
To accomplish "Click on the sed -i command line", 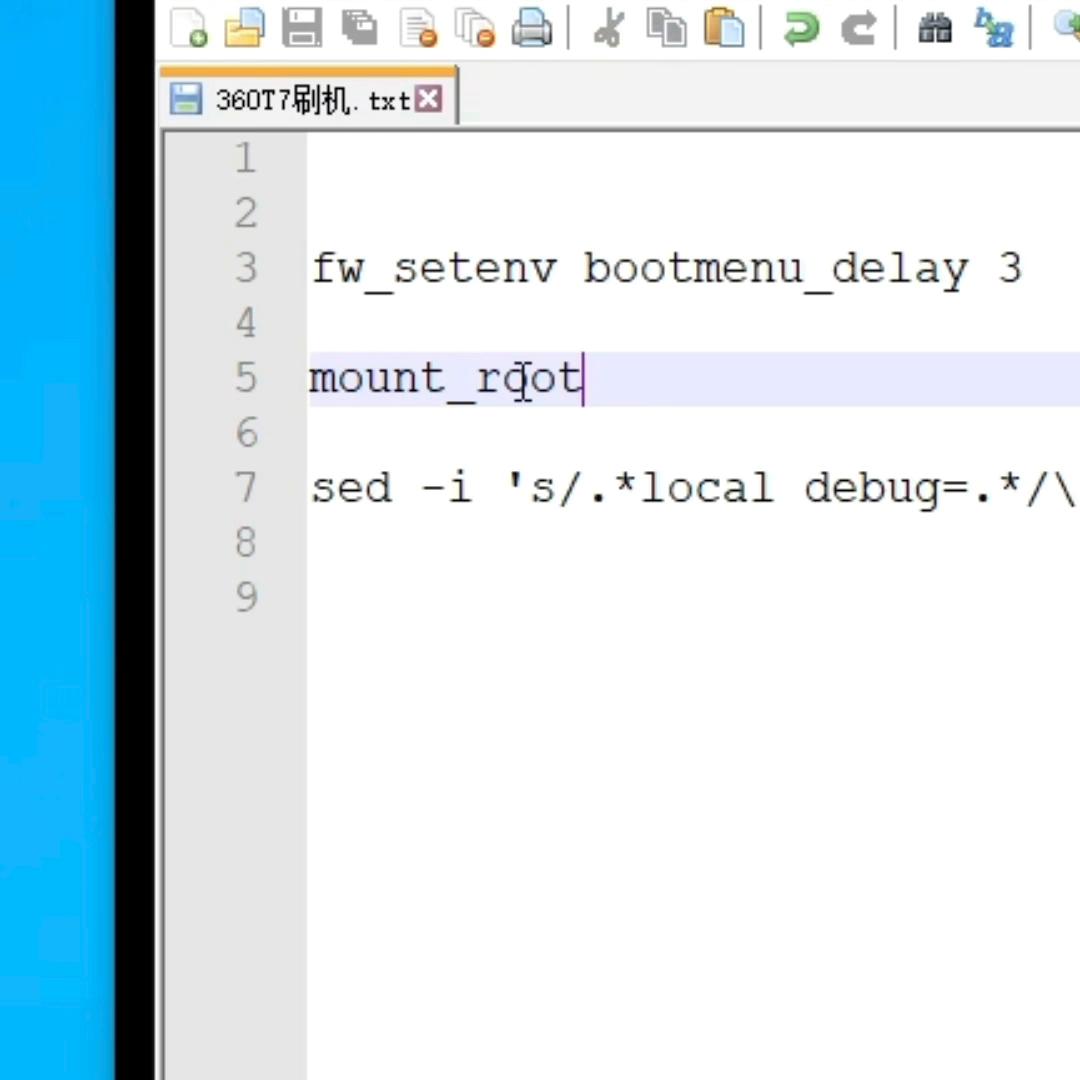I will 690,489.
